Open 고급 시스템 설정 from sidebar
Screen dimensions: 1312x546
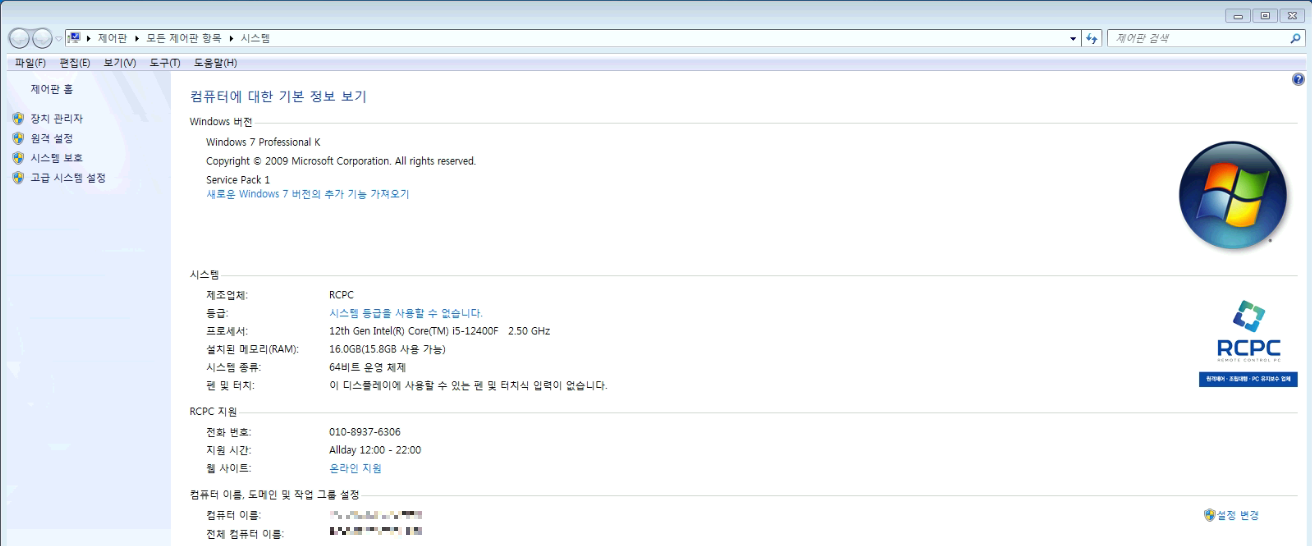[67, 178]
